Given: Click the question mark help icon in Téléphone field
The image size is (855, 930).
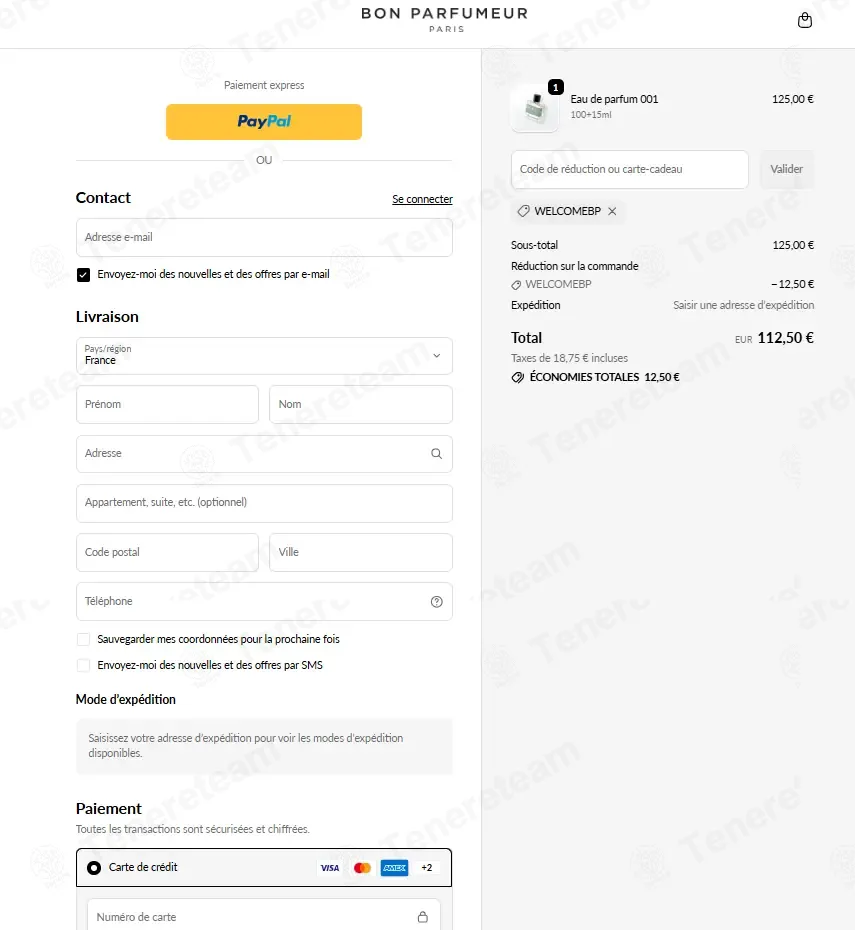Looking at the screenshot, I should pos(436,601).
